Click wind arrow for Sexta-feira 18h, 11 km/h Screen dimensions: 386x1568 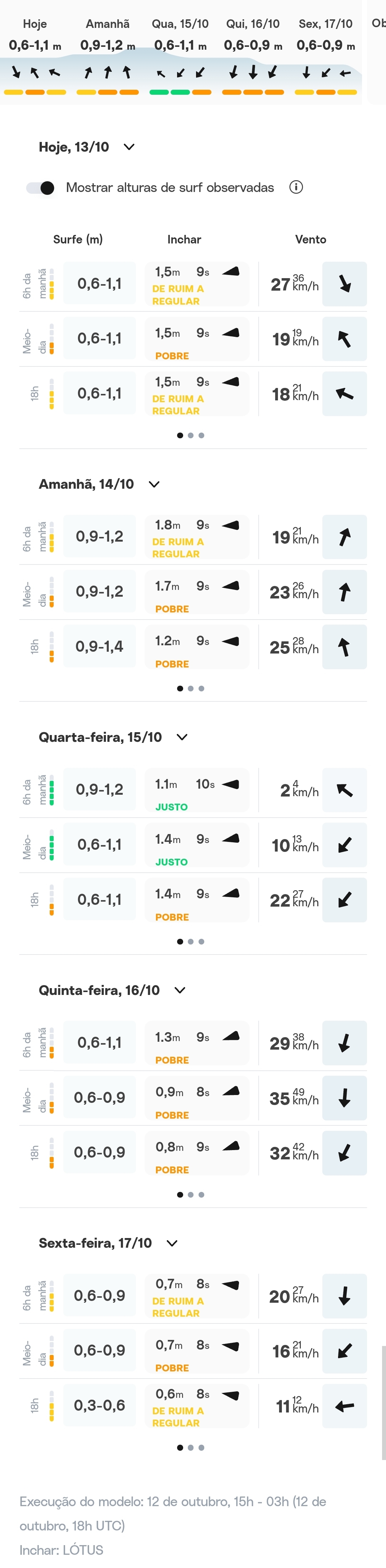(x=345, y=1406)
